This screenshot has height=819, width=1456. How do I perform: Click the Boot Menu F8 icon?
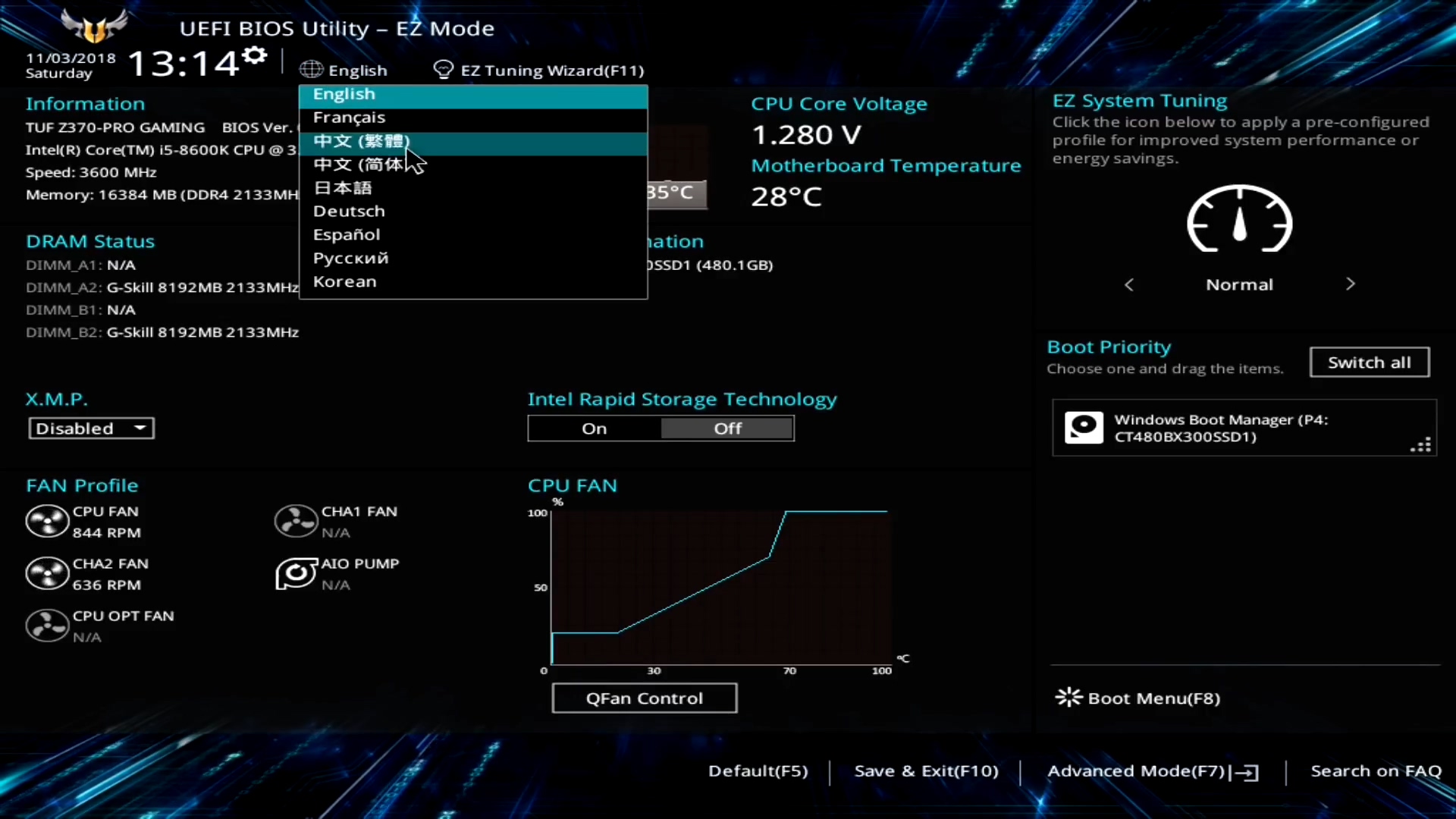[1067, 698]
